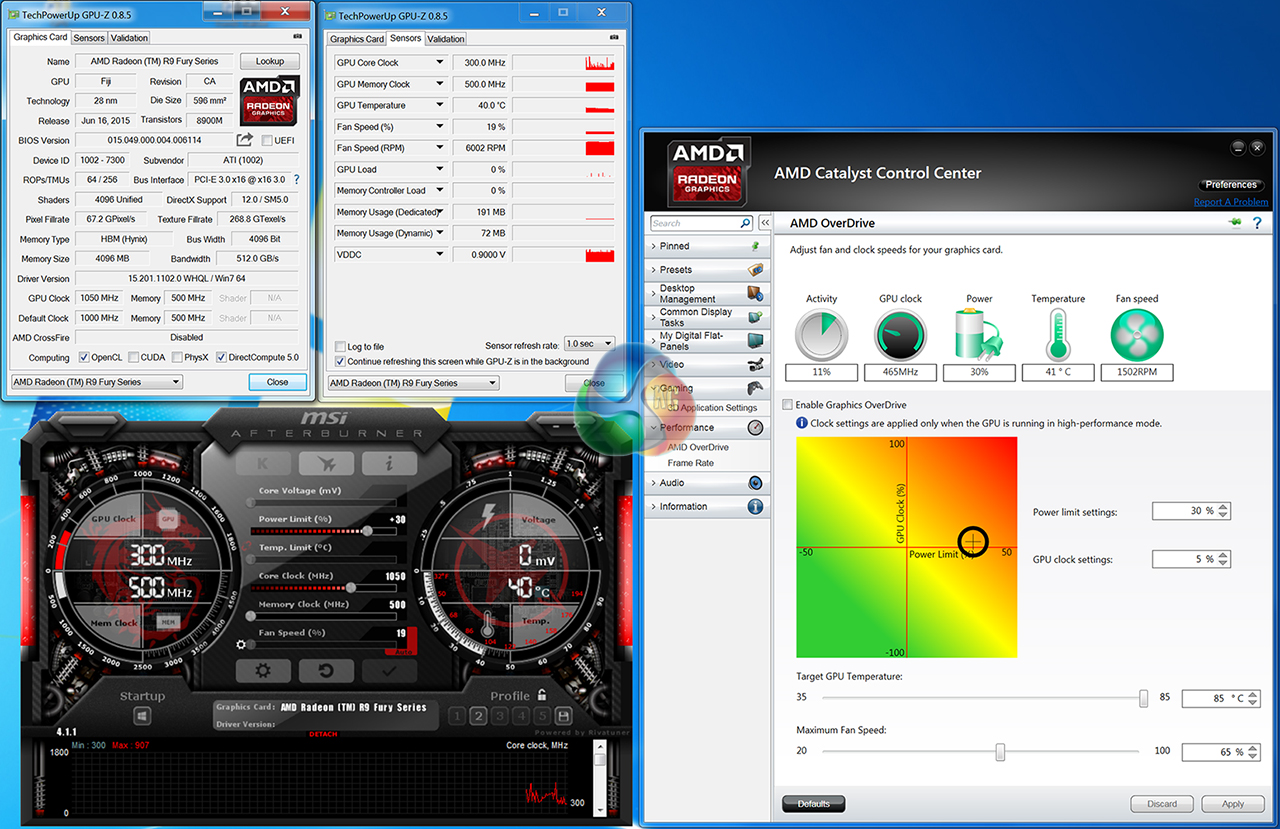Viewport: 1280px width, 829px height.
Task: Open the graphics card selector in GPU-Z Graphics Card window
Action: 97,382
